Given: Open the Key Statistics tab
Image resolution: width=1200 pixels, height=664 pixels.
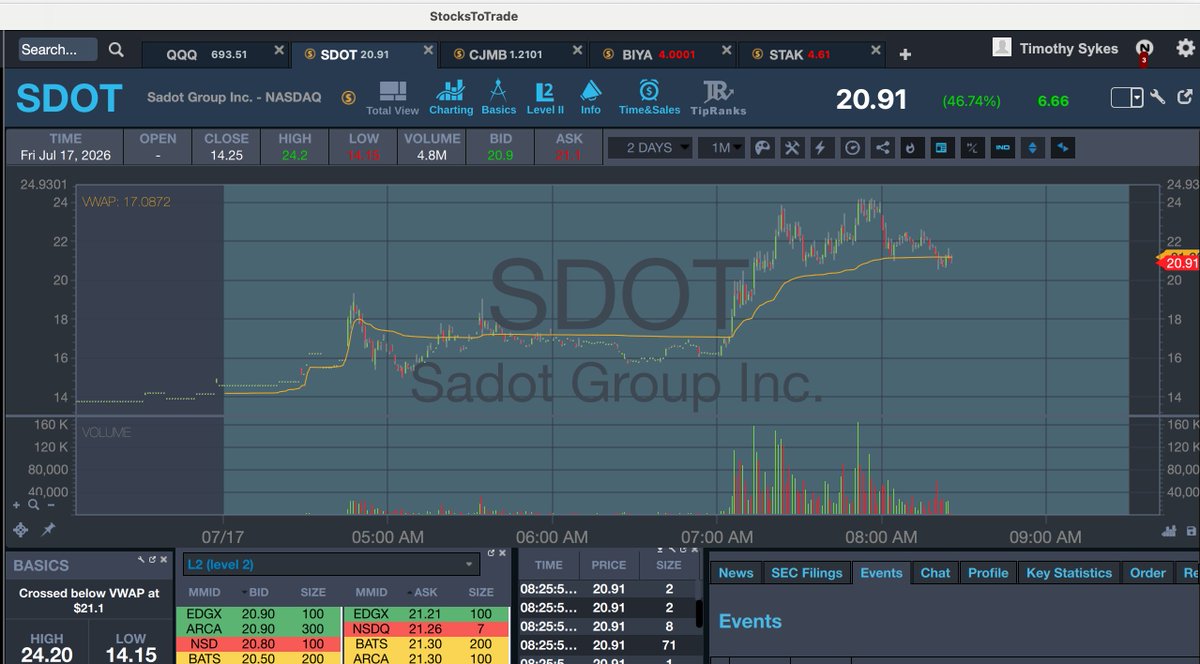Looking at the screenshot, I should 1069,573.
